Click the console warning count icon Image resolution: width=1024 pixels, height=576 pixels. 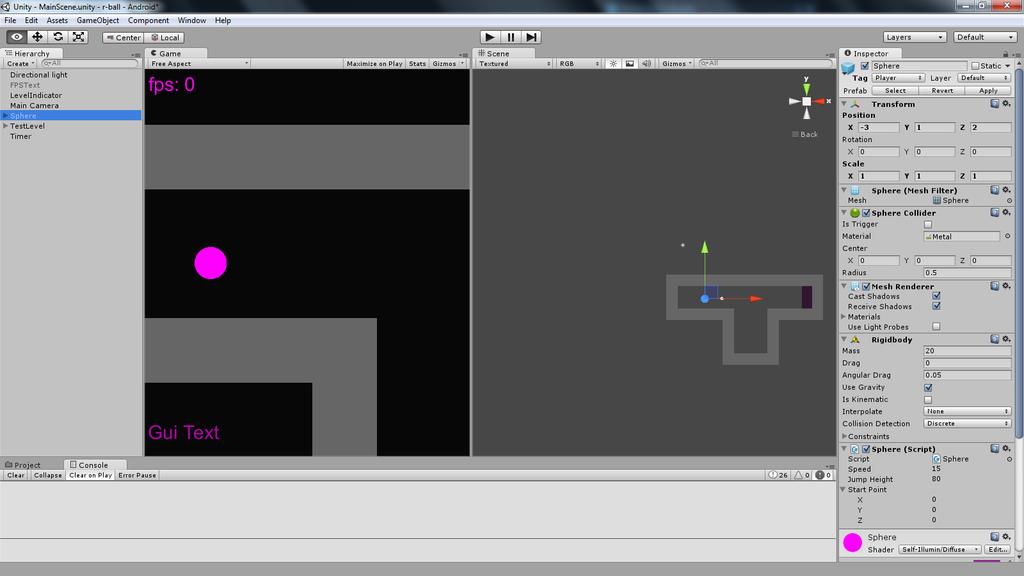(x=802, y=475)
